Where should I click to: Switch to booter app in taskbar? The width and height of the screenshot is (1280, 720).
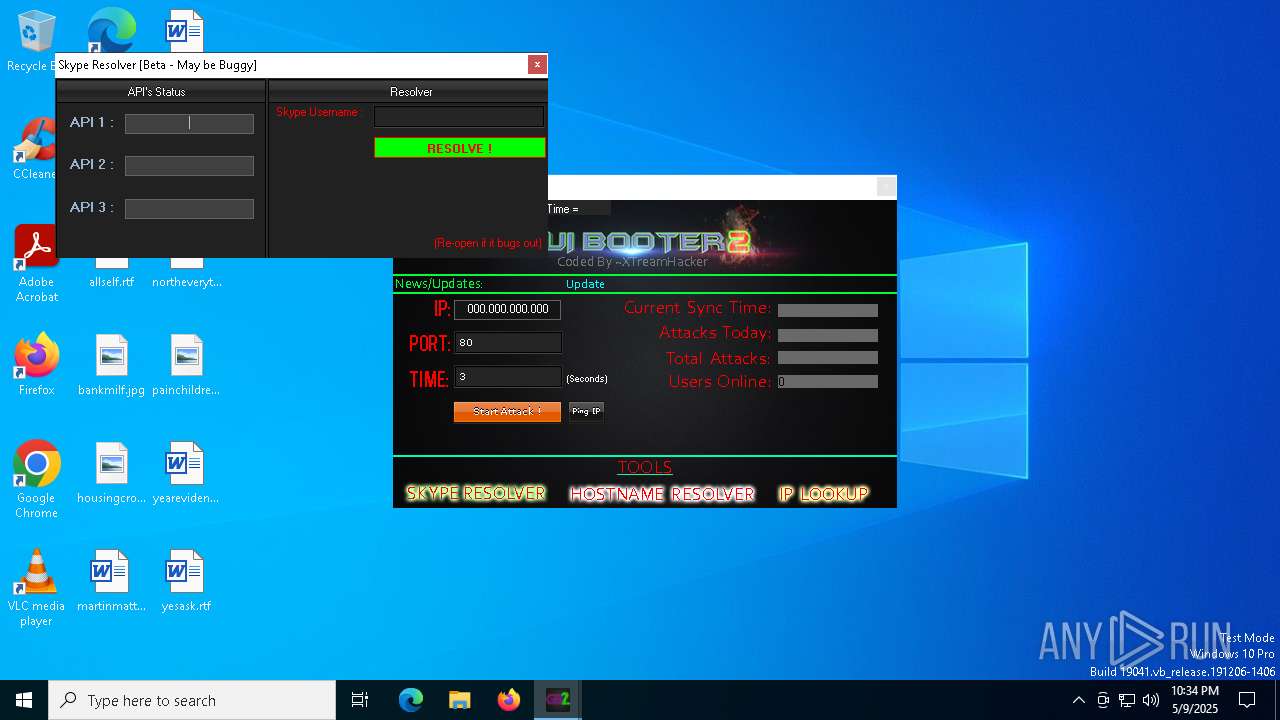558,700
